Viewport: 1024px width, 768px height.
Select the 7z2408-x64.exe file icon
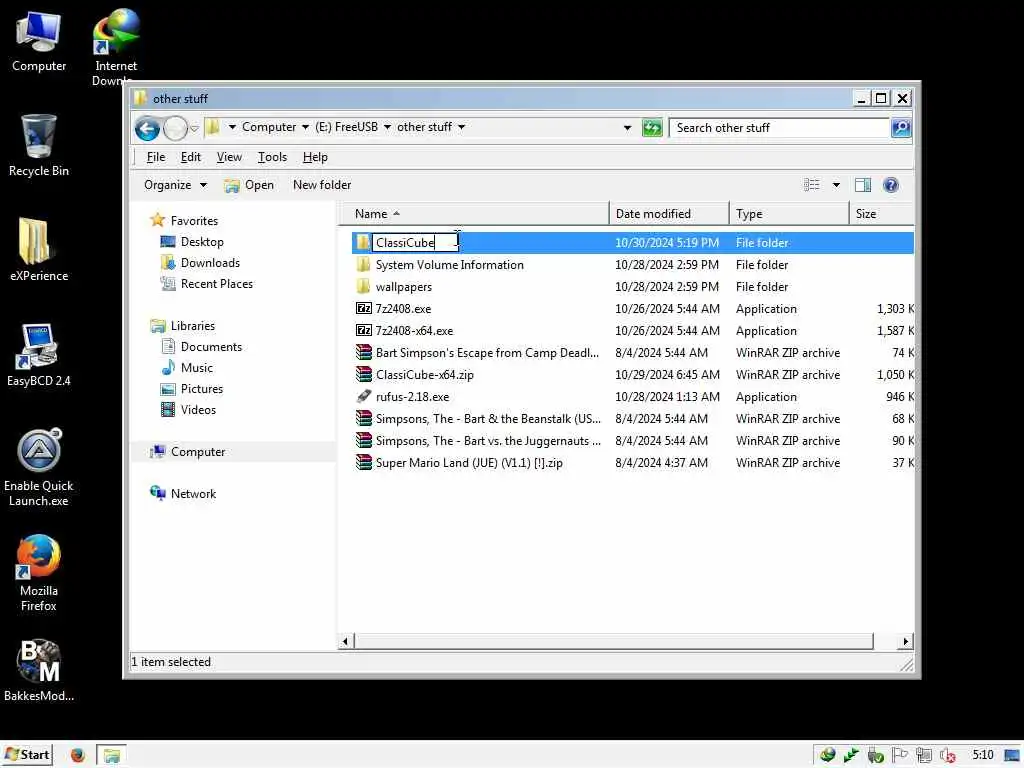364,330
